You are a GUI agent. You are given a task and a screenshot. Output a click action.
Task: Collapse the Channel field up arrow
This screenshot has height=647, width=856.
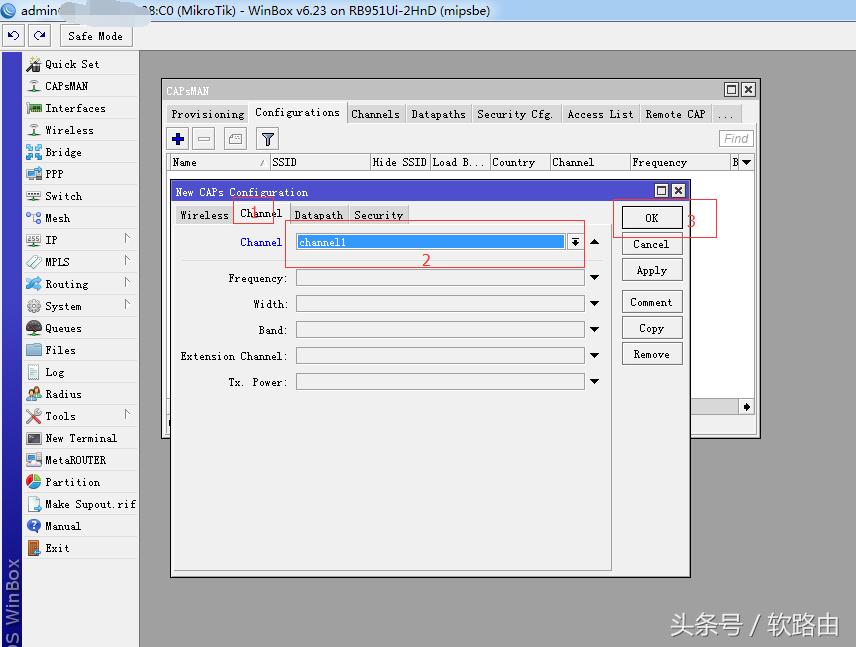click(595, 242)
